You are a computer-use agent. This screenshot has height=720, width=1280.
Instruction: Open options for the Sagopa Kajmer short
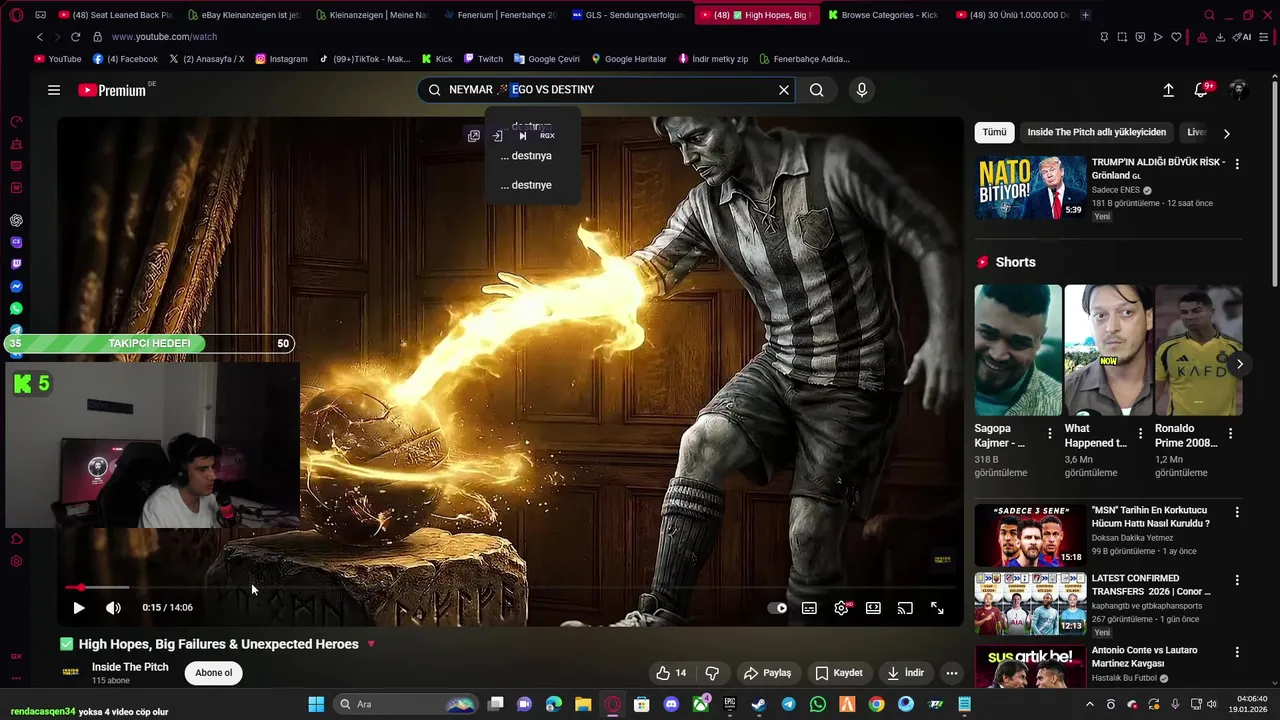1049,433
